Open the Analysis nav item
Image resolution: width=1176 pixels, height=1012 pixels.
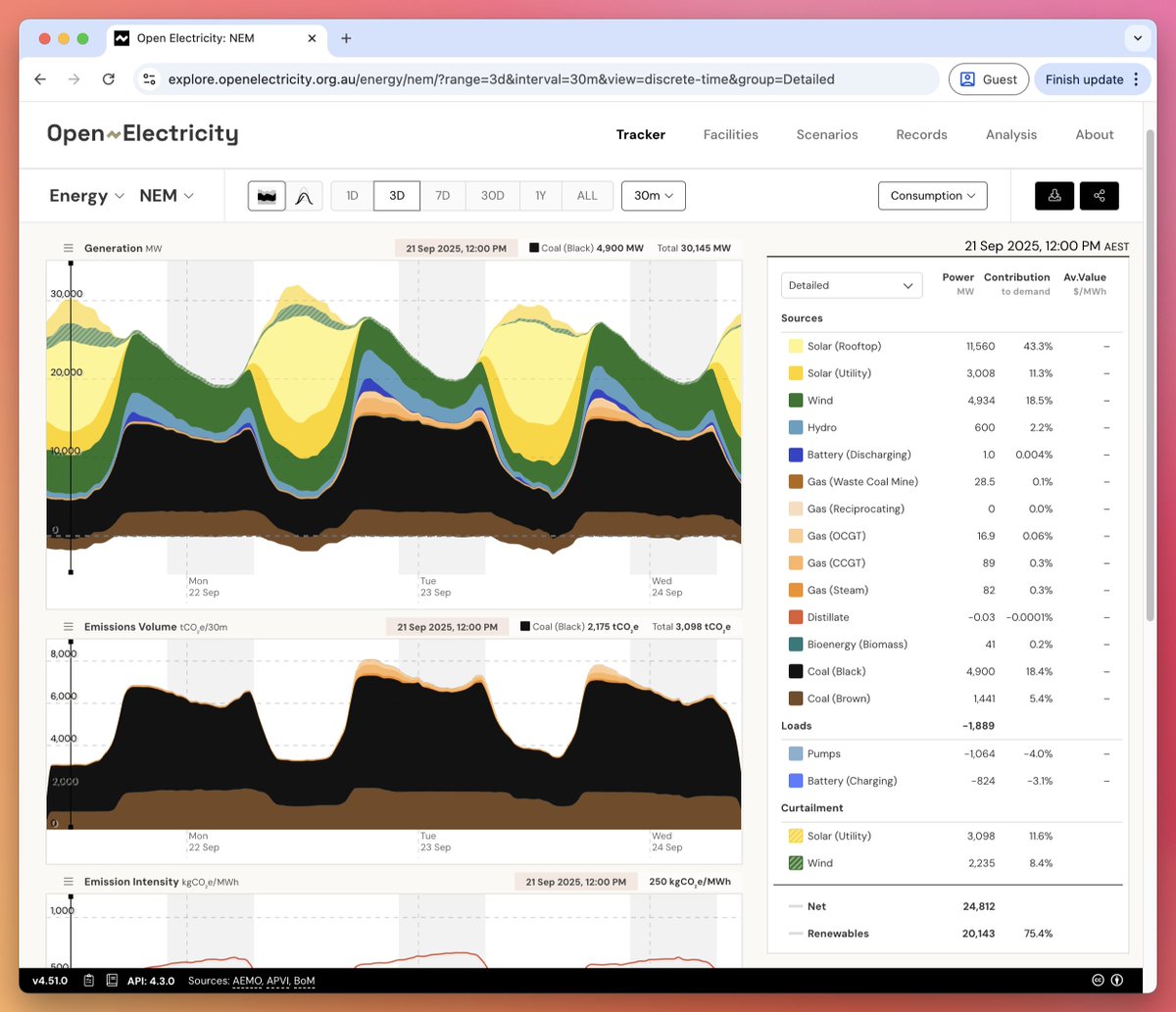coord(1011,135)
